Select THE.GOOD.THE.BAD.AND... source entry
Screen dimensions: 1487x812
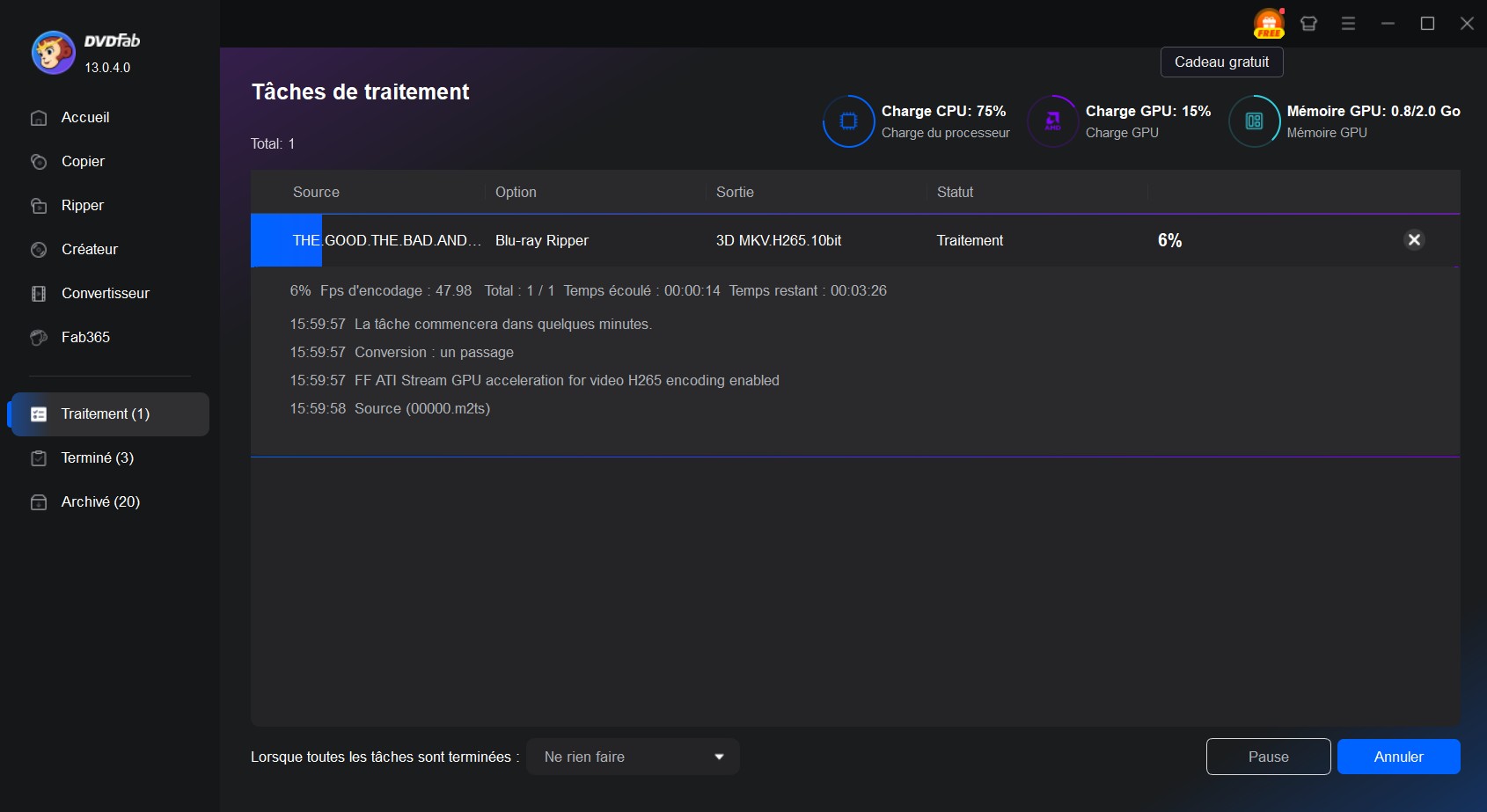click(x=387, y=241)
